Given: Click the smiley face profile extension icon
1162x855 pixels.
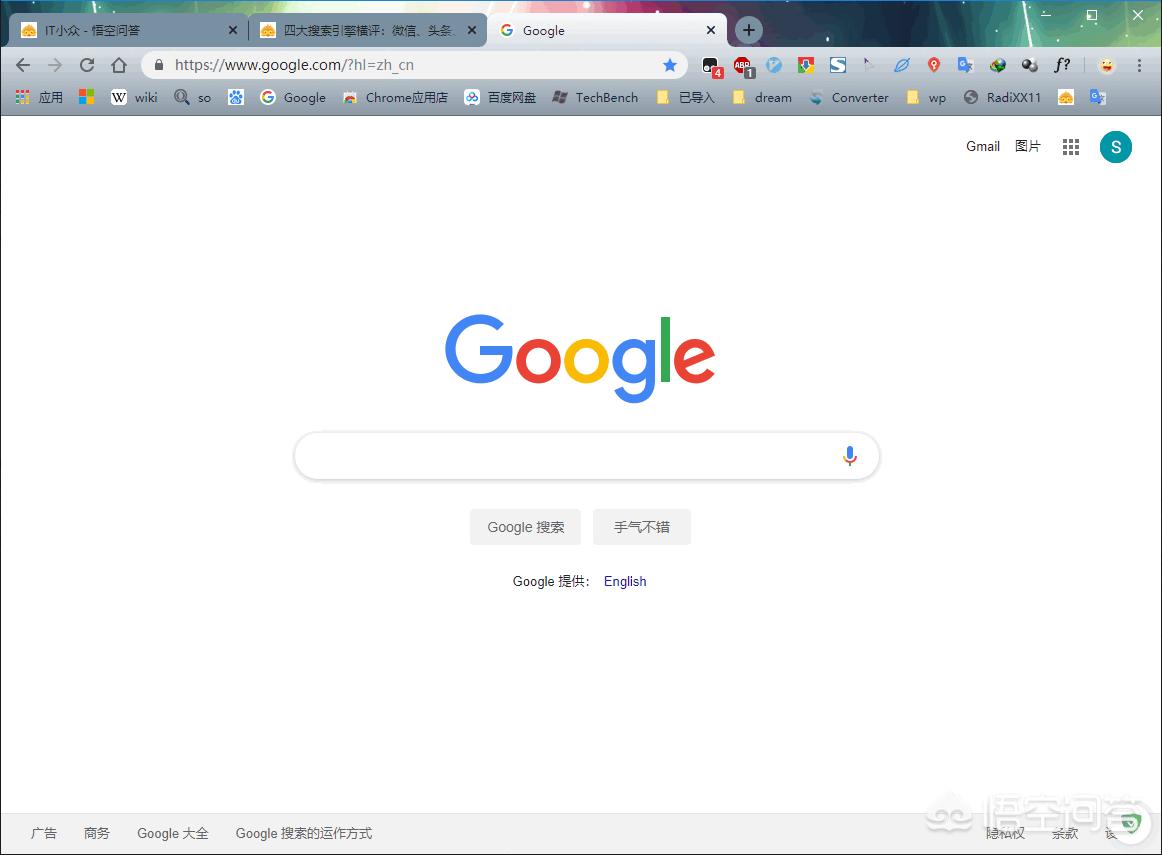Looking at the screenshot, I should pos(1106,65).
